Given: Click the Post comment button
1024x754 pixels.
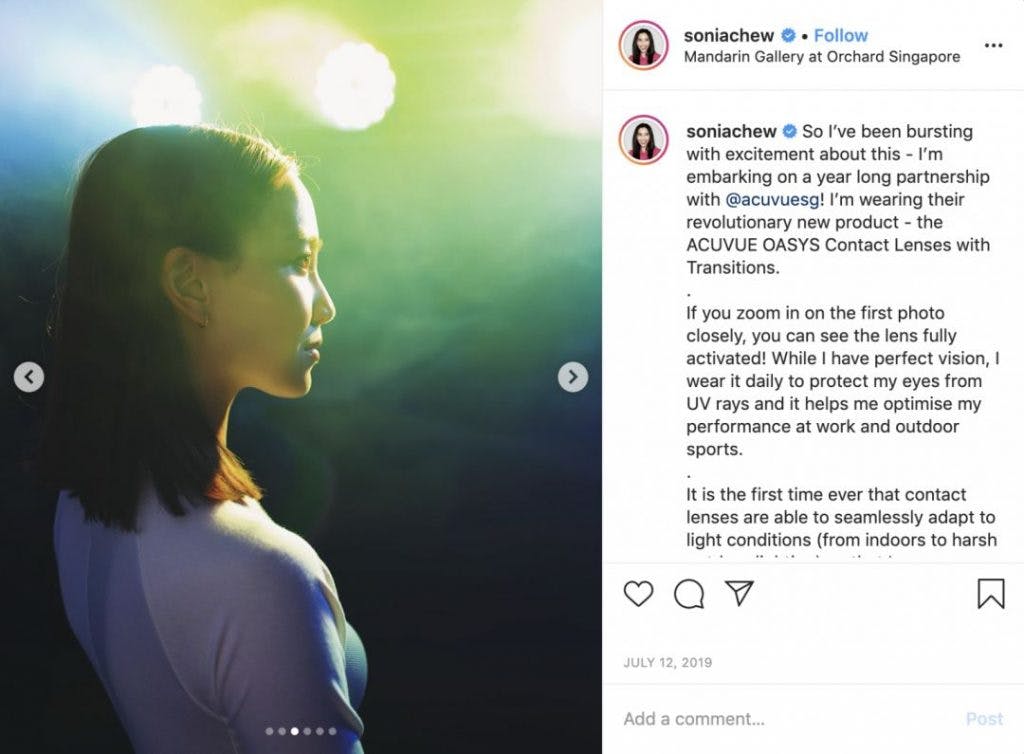Looking at the screenshot, I should pos(984,719).
